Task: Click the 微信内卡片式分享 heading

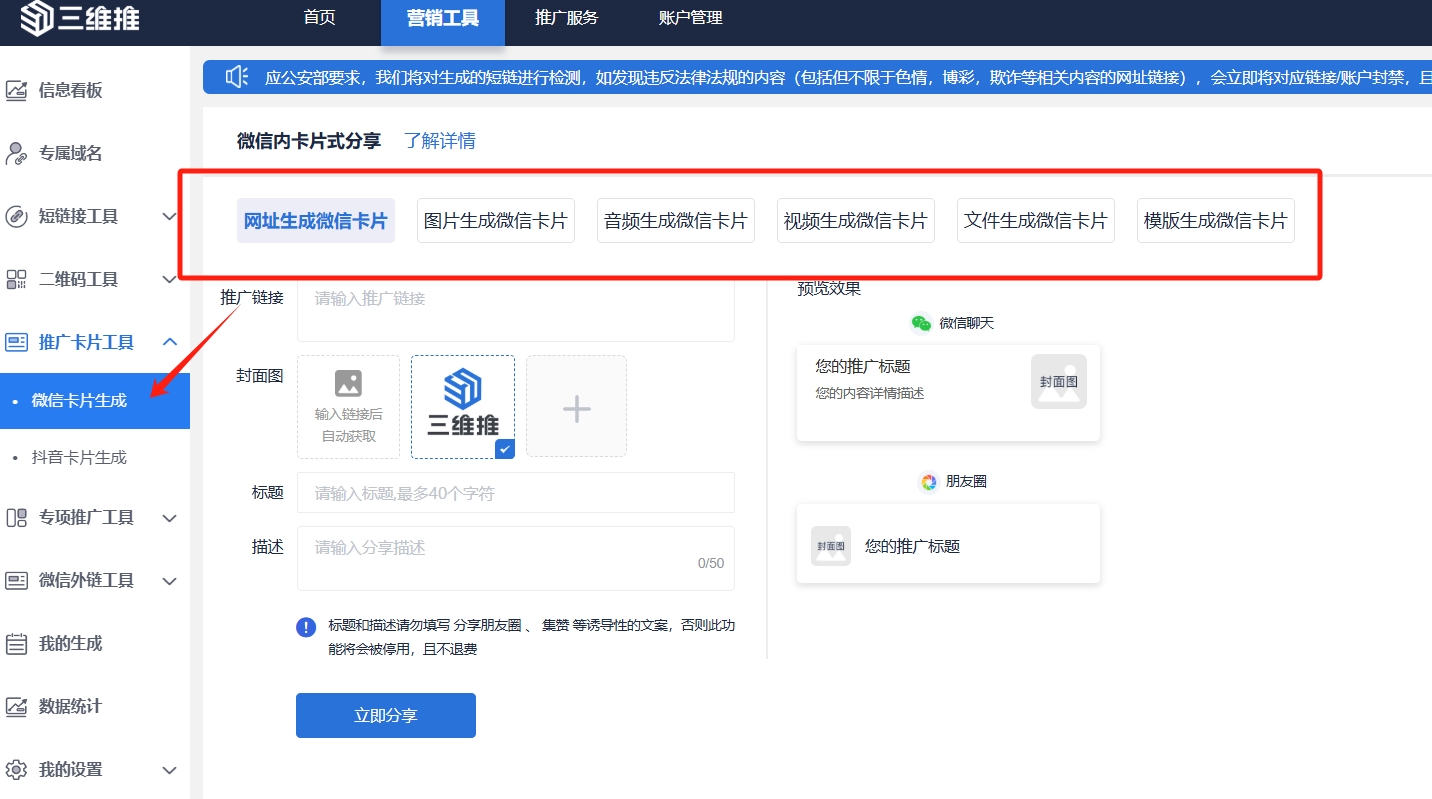Action: [x=309, y=141]
